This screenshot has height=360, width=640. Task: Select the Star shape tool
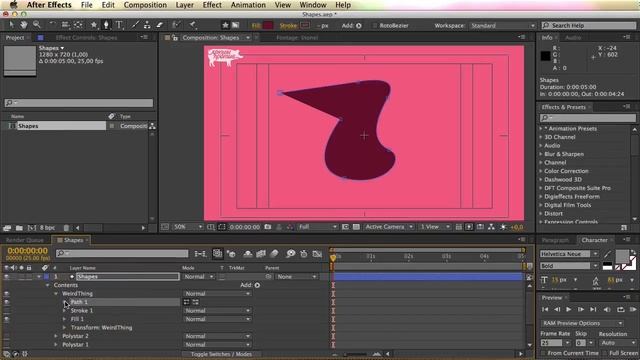(93, 25)
